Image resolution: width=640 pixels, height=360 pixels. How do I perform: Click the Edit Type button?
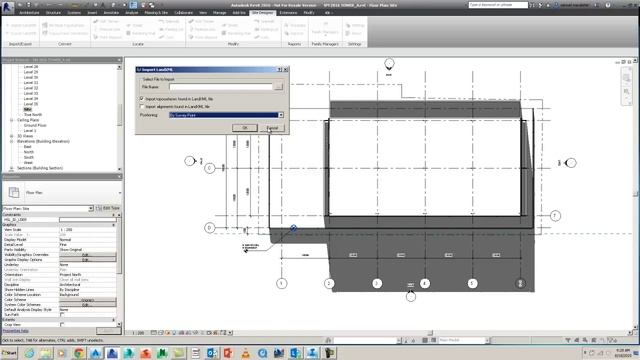[x=108, y=208]
